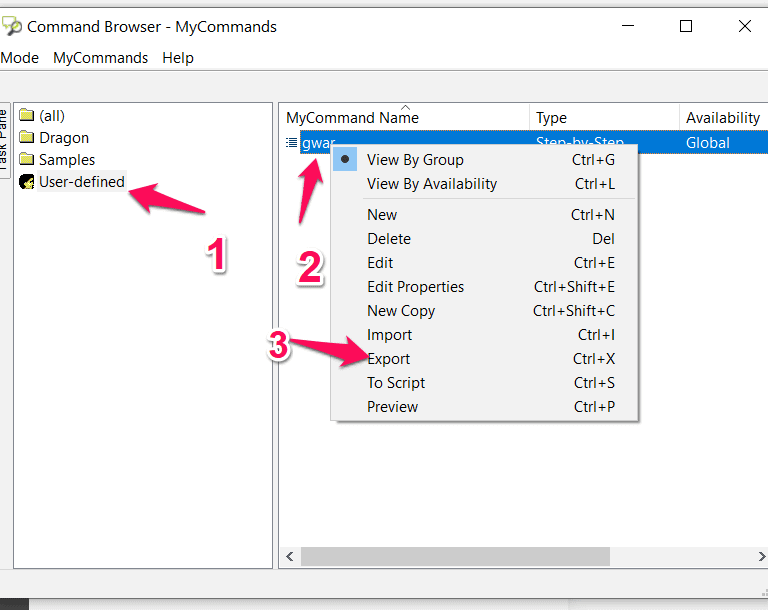Sort by MyCommand Name column header

pos(405,118)
